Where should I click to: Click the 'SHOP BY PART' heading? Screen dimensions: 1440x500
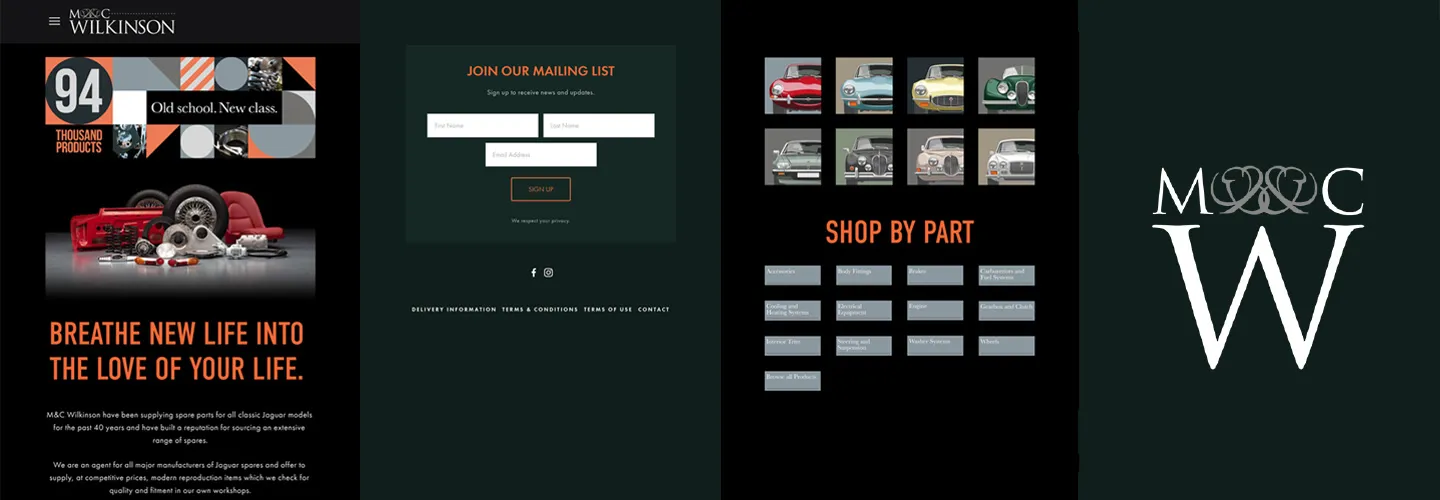[899, 232]
